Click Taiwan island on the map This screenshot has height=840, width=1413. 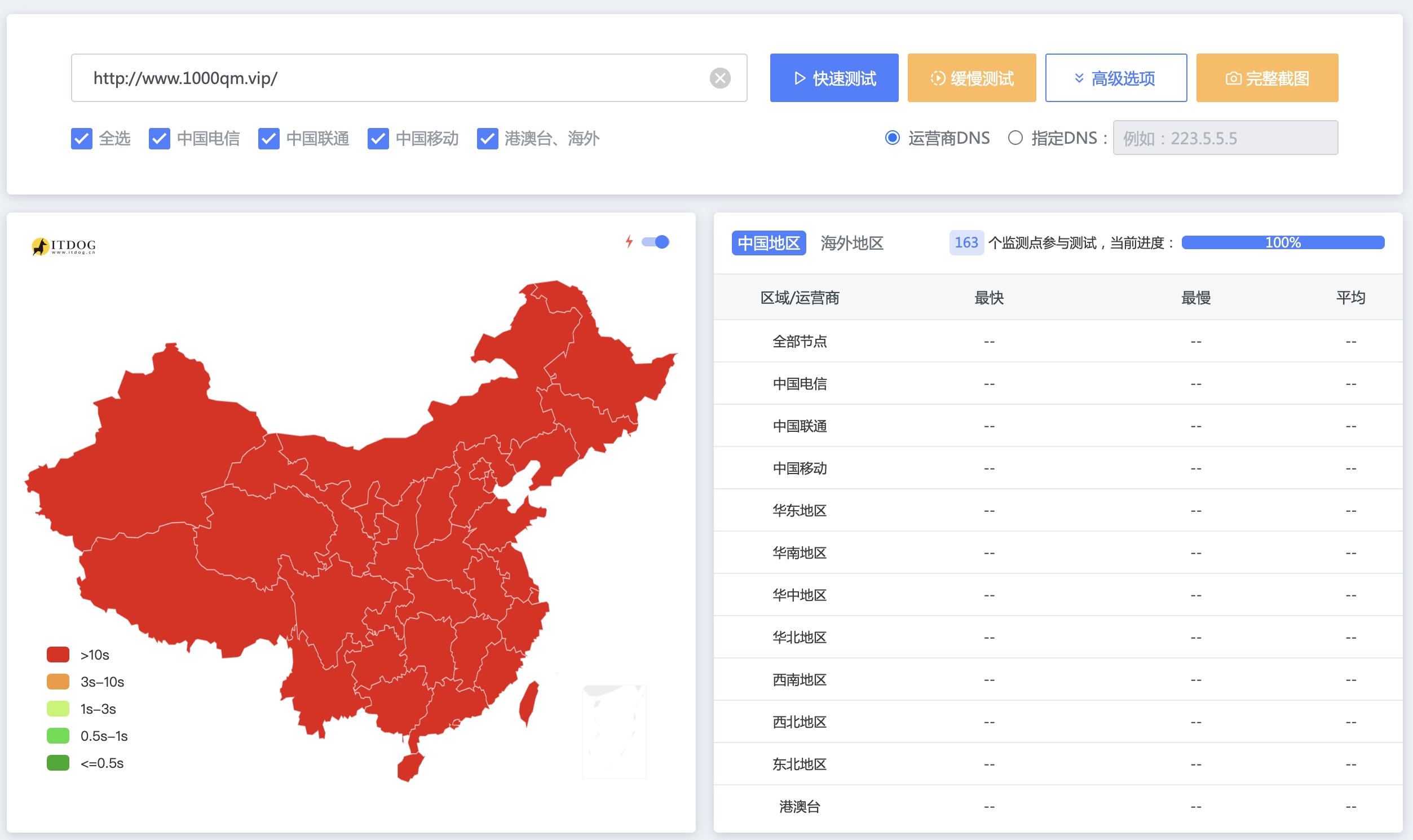point(529,704)
